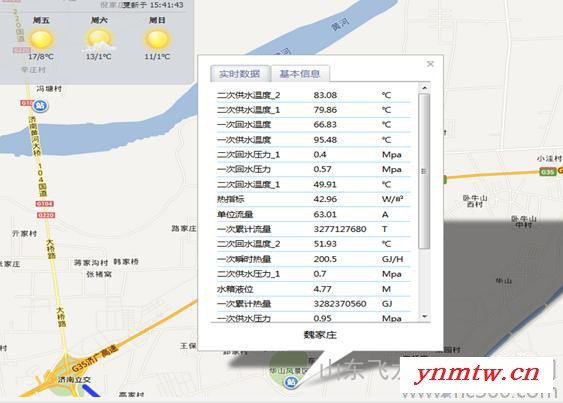Select the 单位流量 row label
The height and width of the screenshot is (403, 563).
pyautogui.click(x=235, y=214)
